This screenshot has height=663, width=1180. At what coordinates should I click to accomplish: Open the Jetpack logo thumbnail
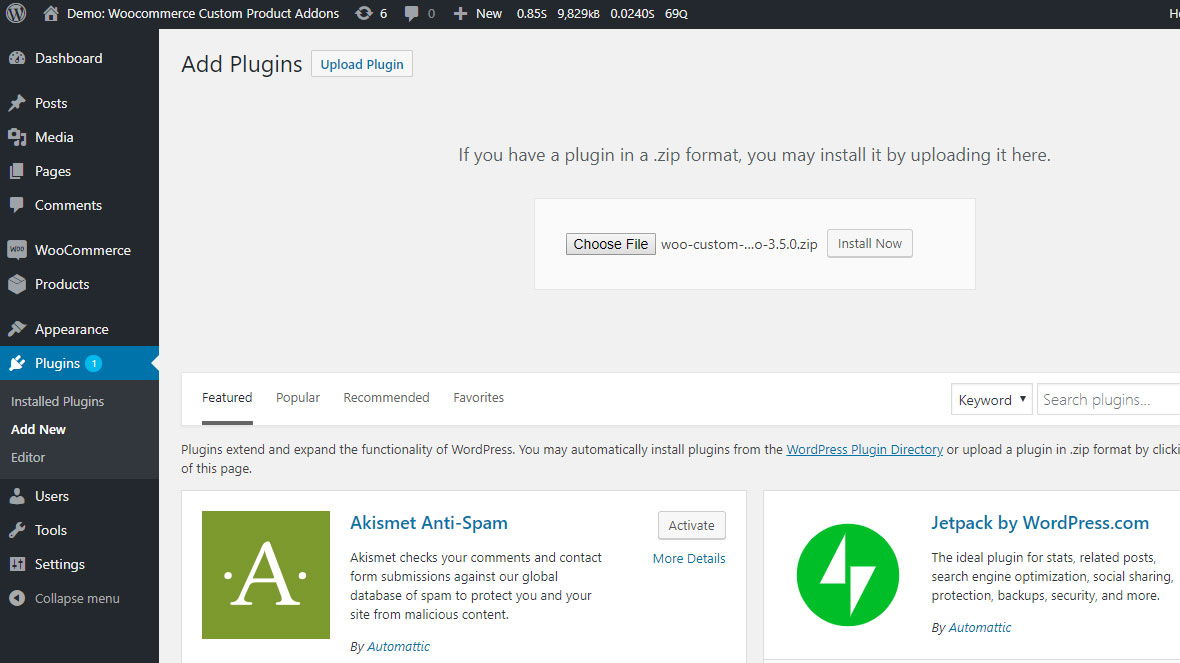(847, 575)
